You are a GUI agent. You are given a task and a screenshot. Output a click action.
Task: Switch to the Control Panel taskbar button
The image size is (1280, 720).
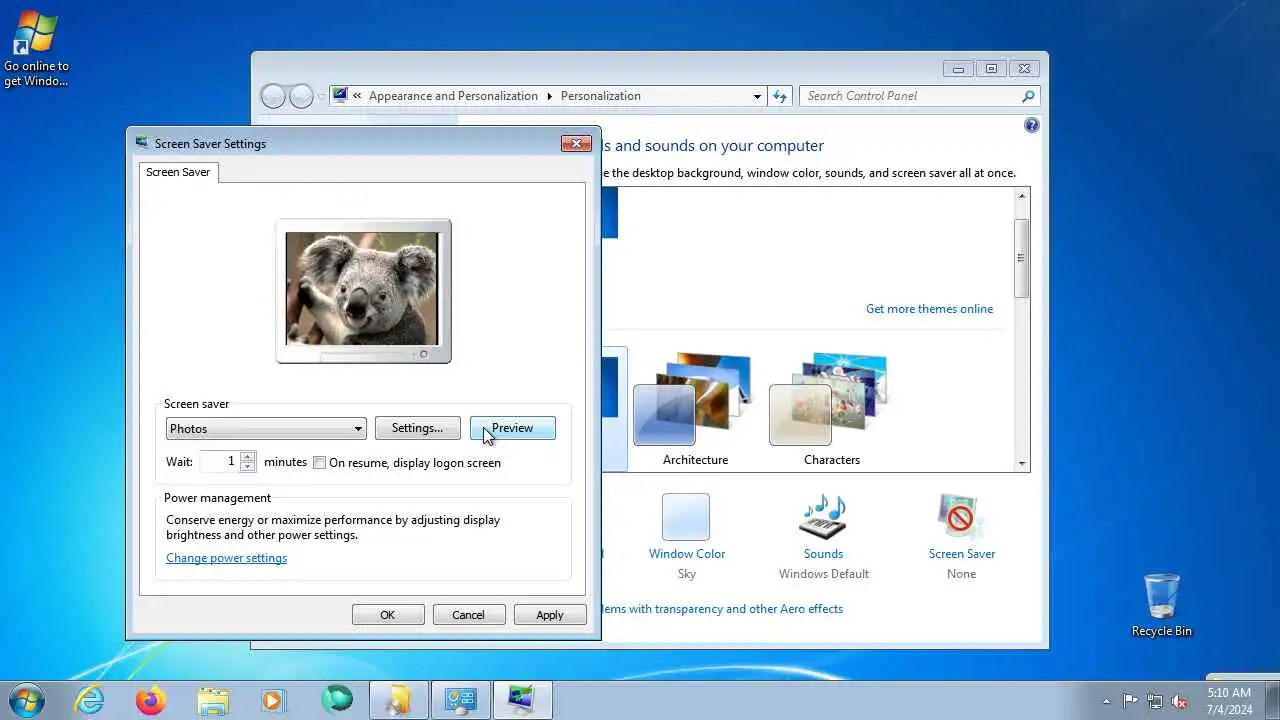click(460, 700)
